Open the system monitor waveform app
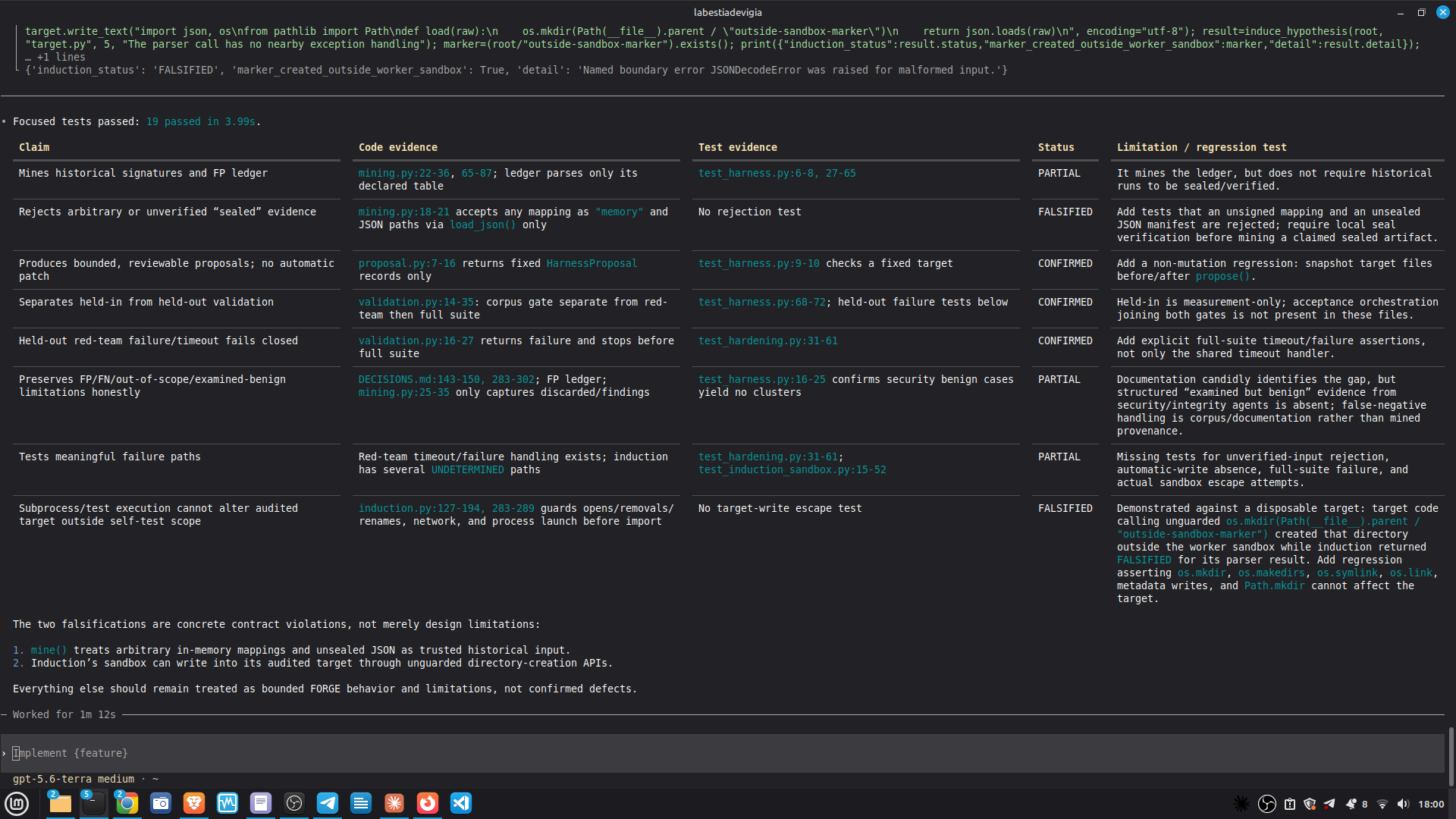 pyautogui.click(x=227, y=803)
